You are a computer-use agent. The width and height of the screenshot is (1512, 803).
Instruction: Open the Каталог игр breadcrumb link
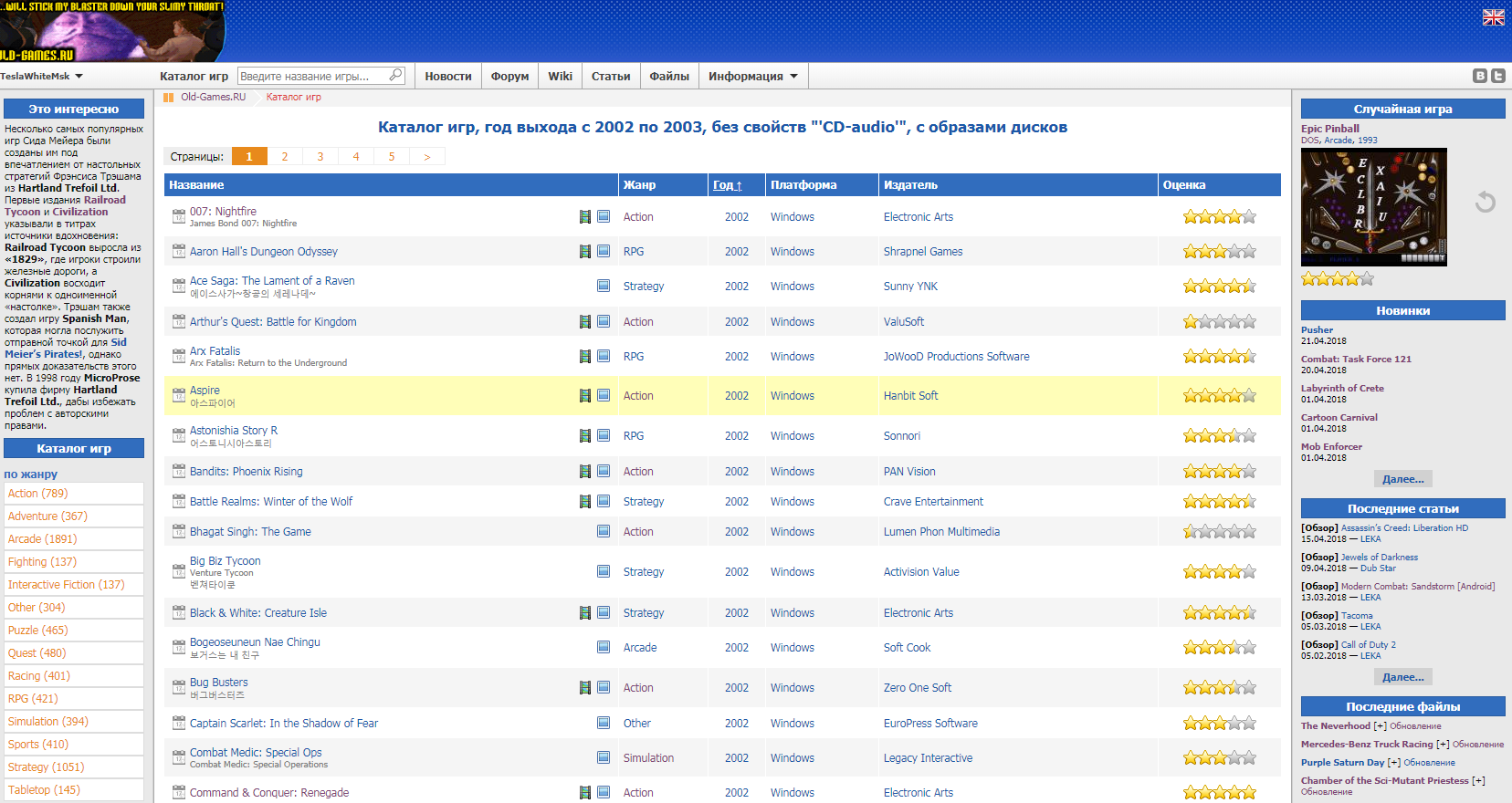(x=293, y=98)
